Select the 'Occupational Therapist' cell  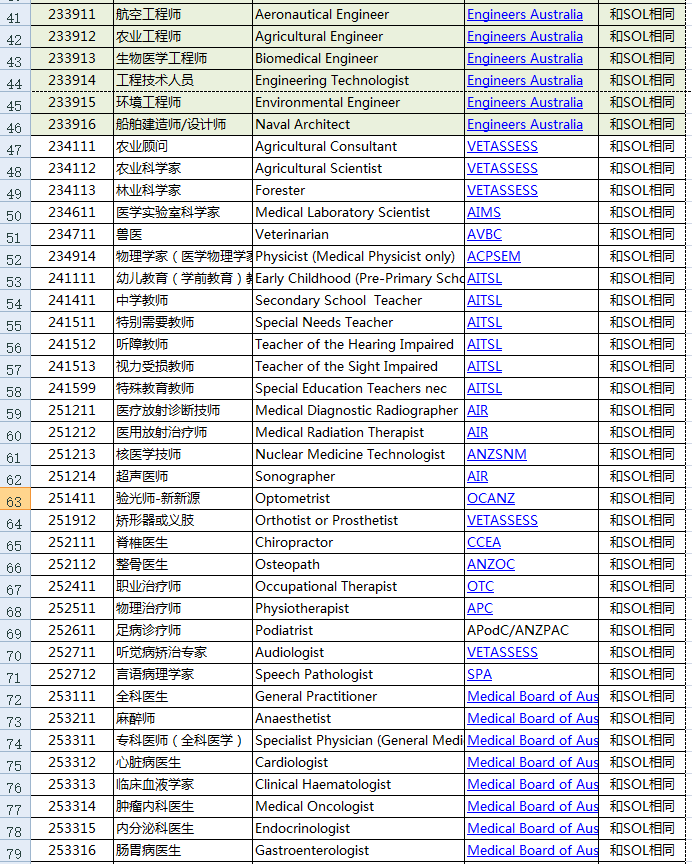358,587
